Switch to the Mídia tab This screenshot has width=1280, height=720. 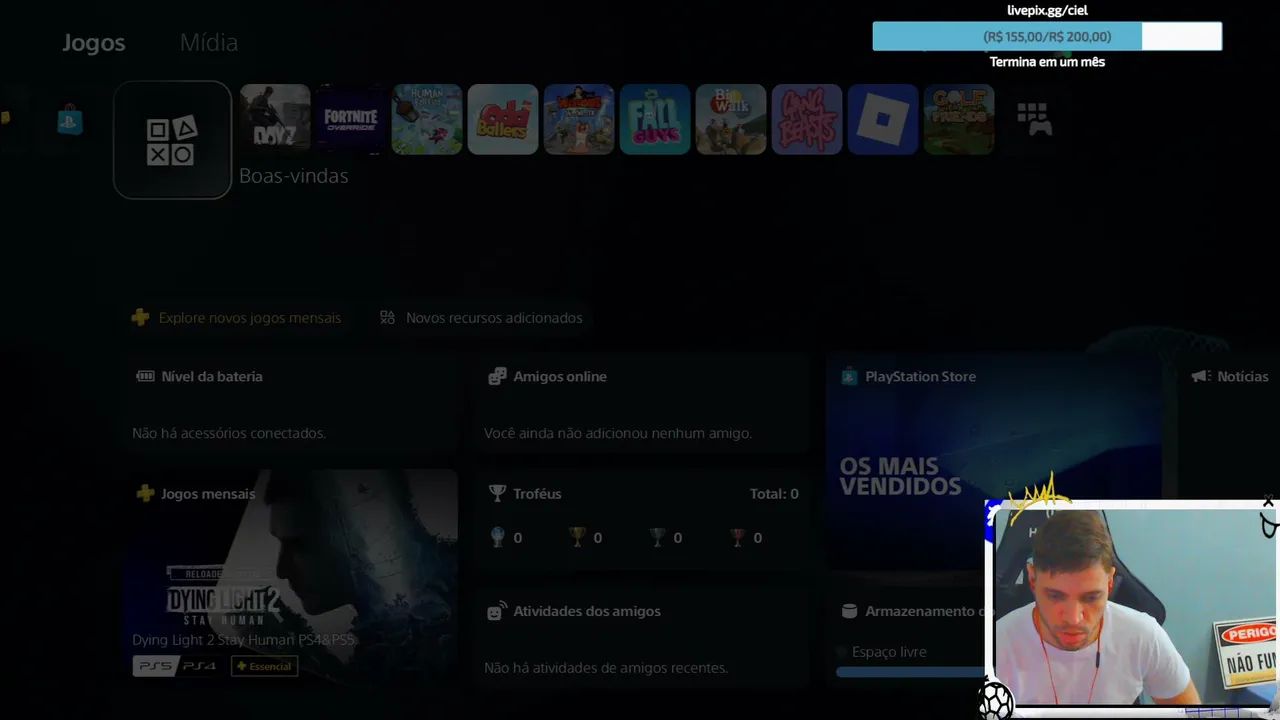[x=209, y=42]
